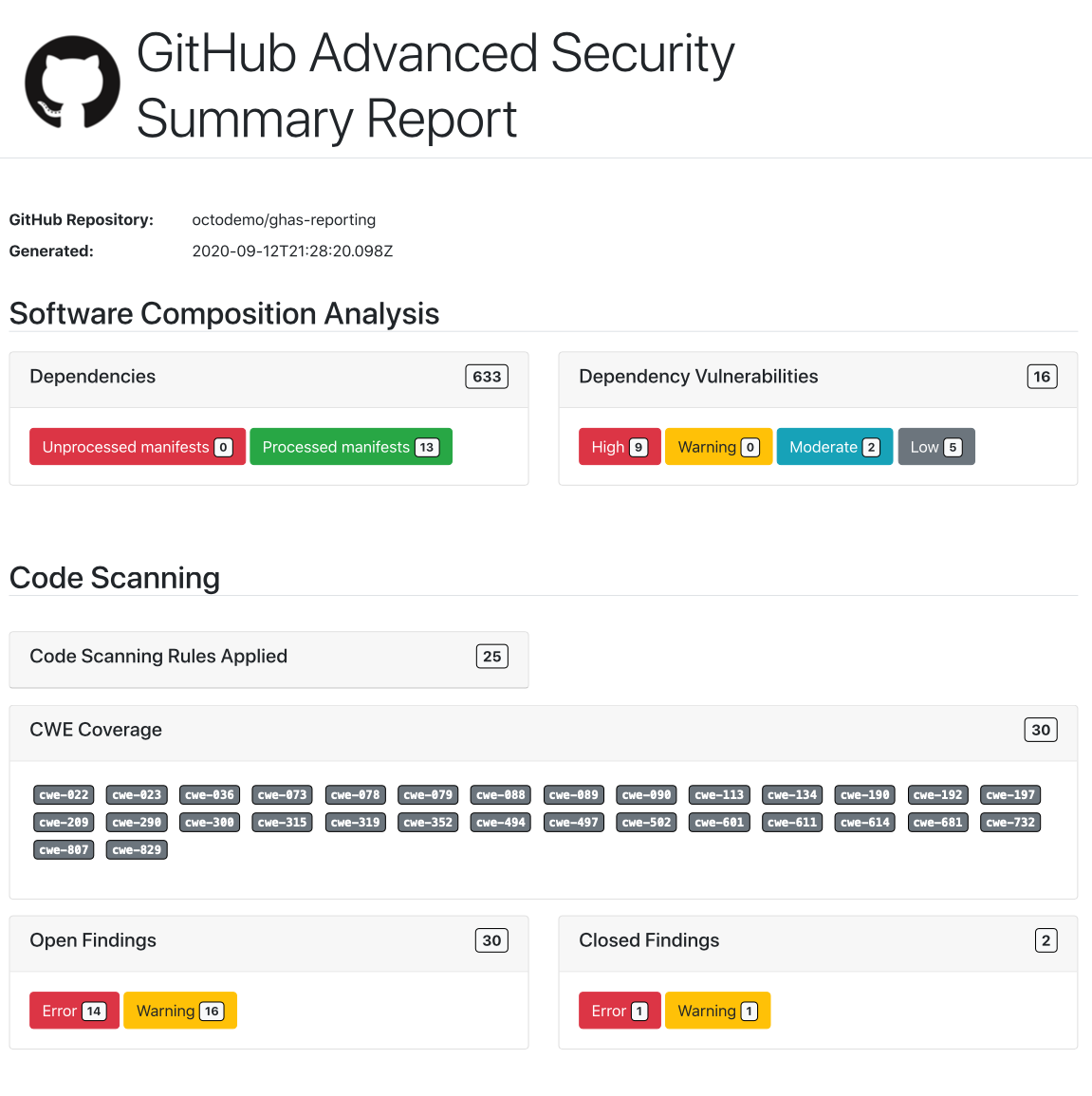Click the Processed manifests green badge
Screen dimensions: 1092x1096
[351, 447]
